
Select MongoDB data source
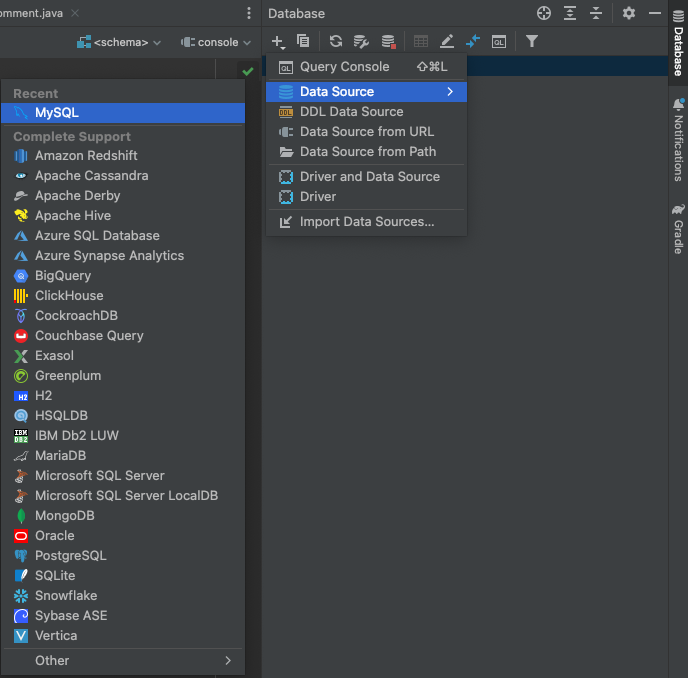click(x=123, y=516)
